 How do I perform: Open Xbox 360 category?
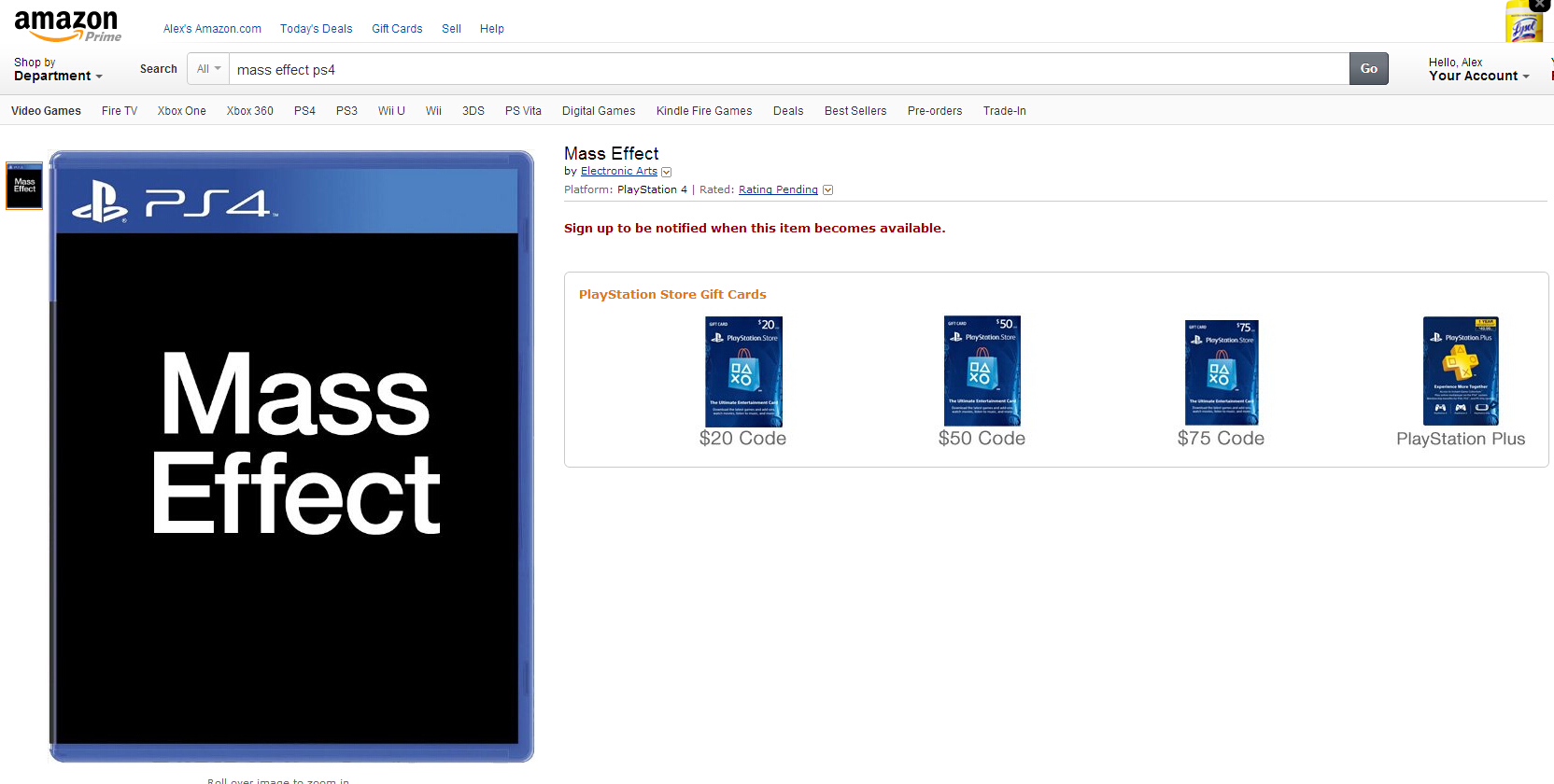[x=250, y=111]
